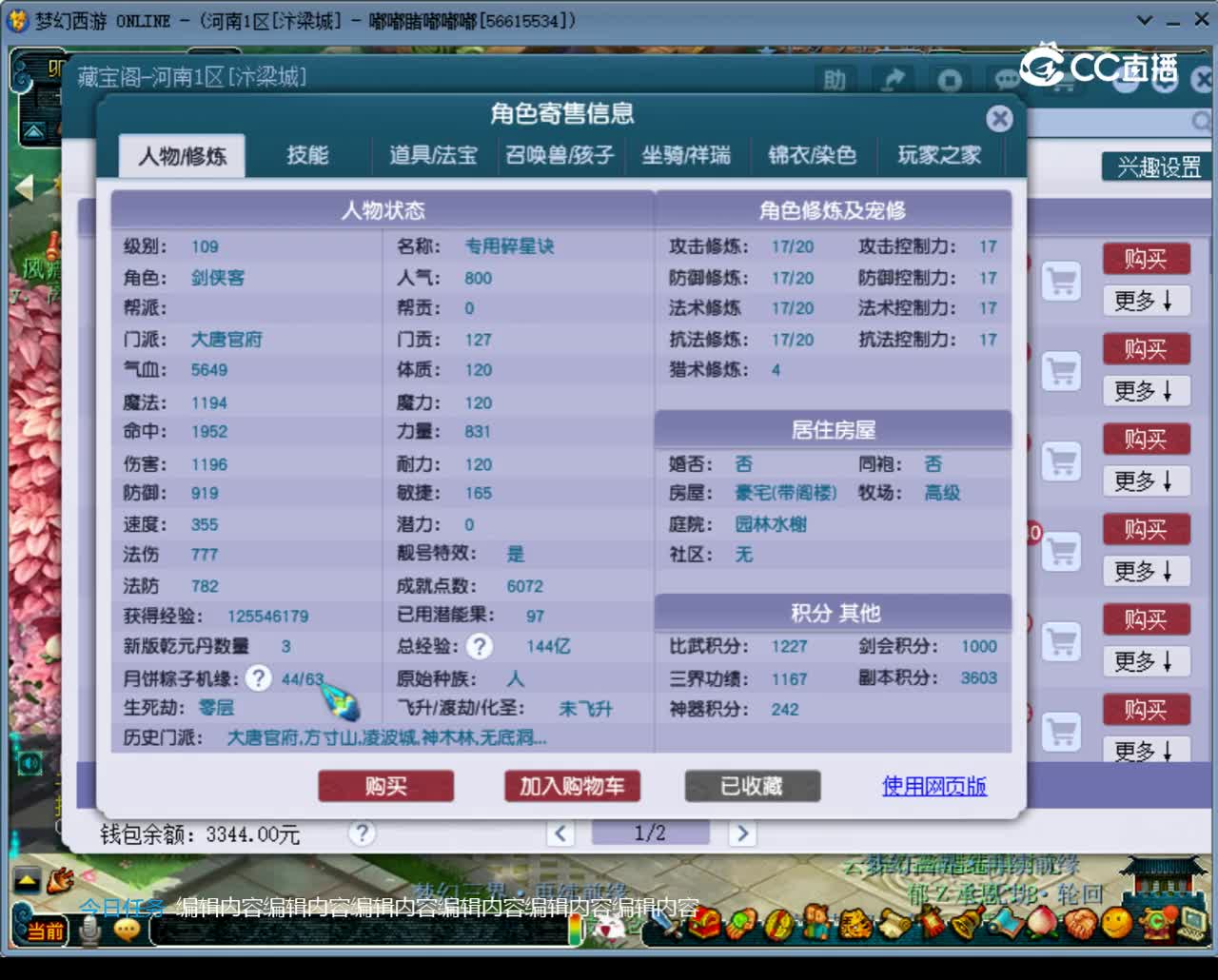1218x980 pixels.
Task: Click the speaker sound icon on the left edge
Action: point(30,762)
